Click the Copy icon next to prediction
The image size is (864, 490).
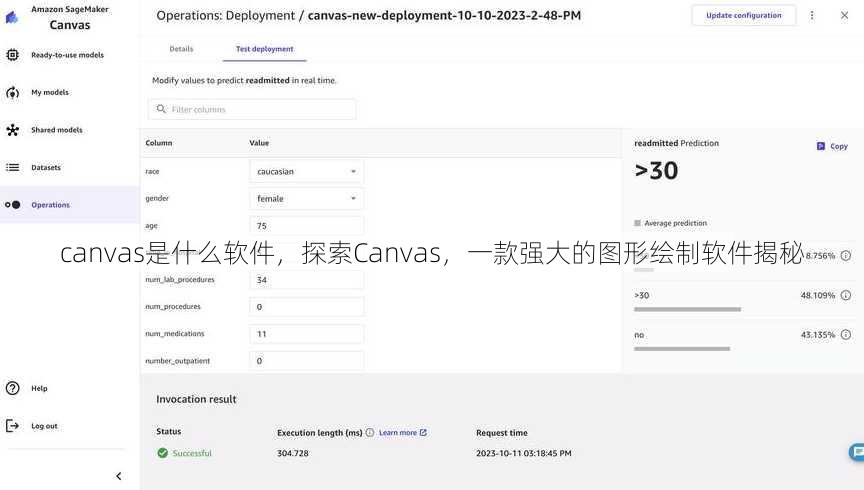820,146
